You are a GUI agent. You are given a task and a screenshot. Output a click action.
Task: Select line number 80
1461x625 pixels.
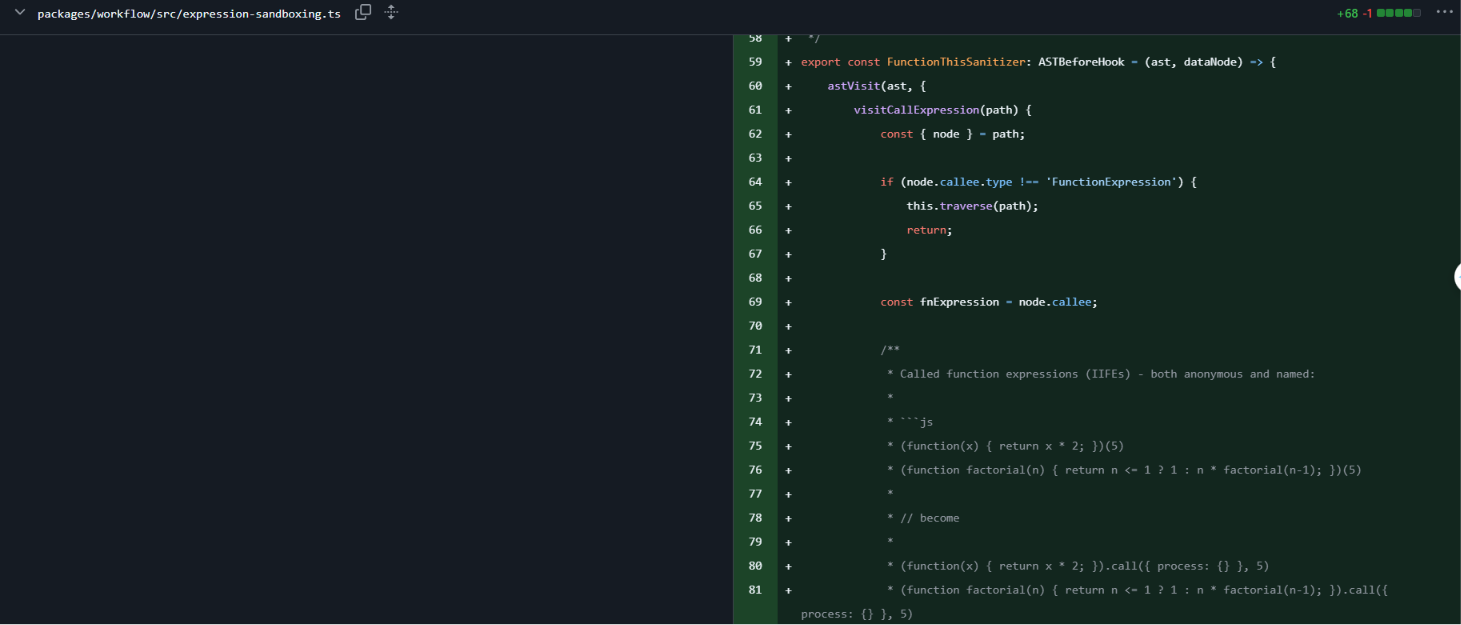pos(755,566)
